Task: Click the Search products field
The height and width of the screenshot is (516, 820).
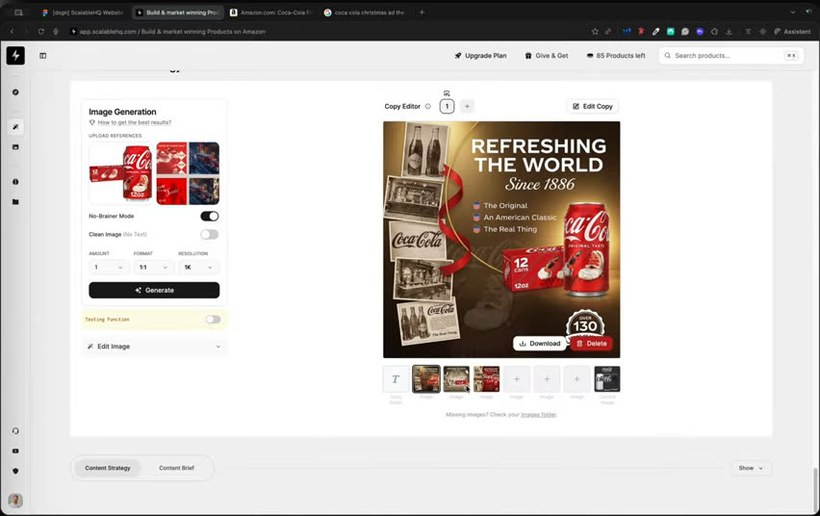Action: [x=731, y=55]
